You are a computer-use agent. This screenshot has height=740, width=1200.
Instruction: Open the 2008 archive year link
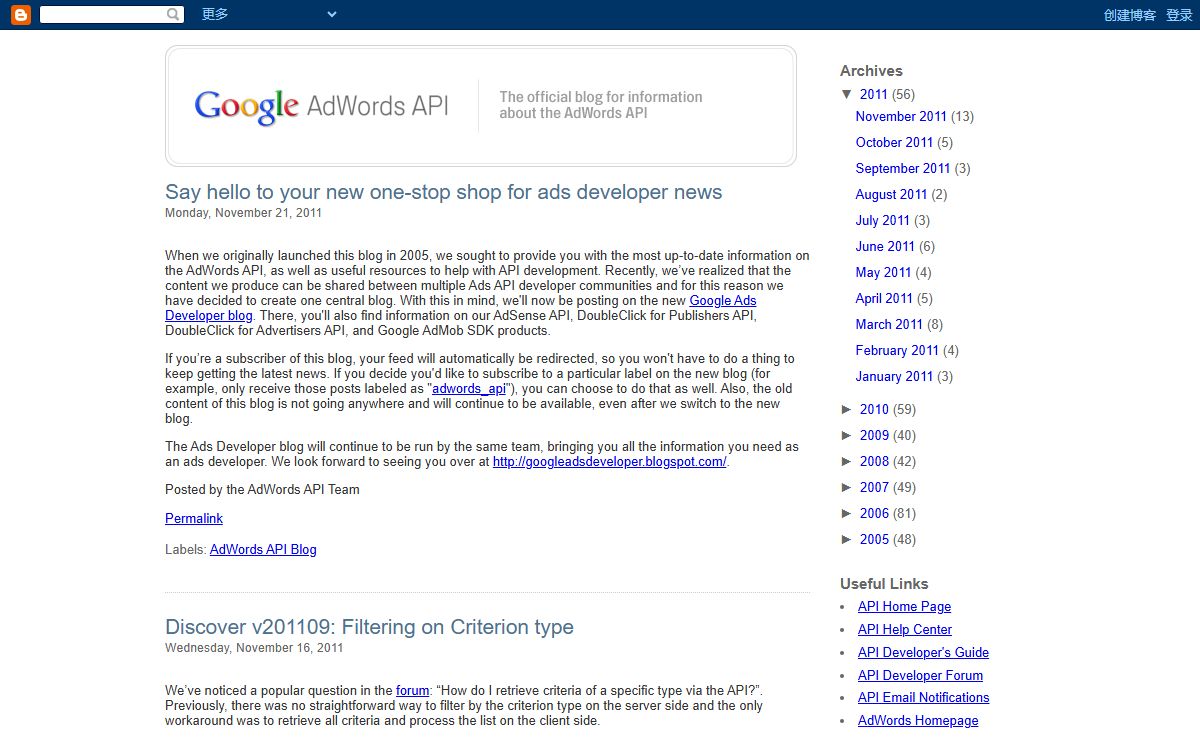coord(874,461)
